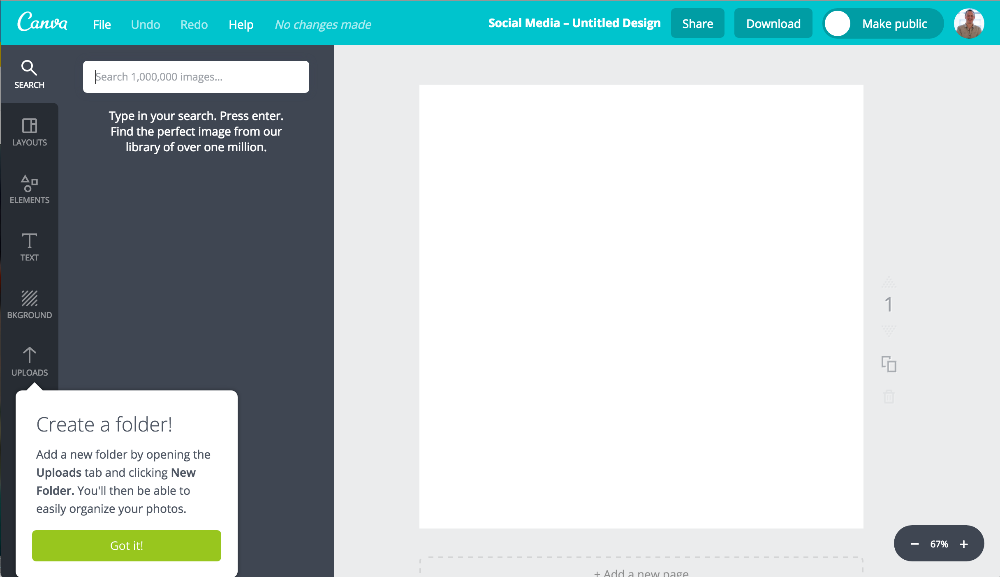Click Undo in the top bar
The height and width of the screenshot is (577, 1000).
[145, 24]
